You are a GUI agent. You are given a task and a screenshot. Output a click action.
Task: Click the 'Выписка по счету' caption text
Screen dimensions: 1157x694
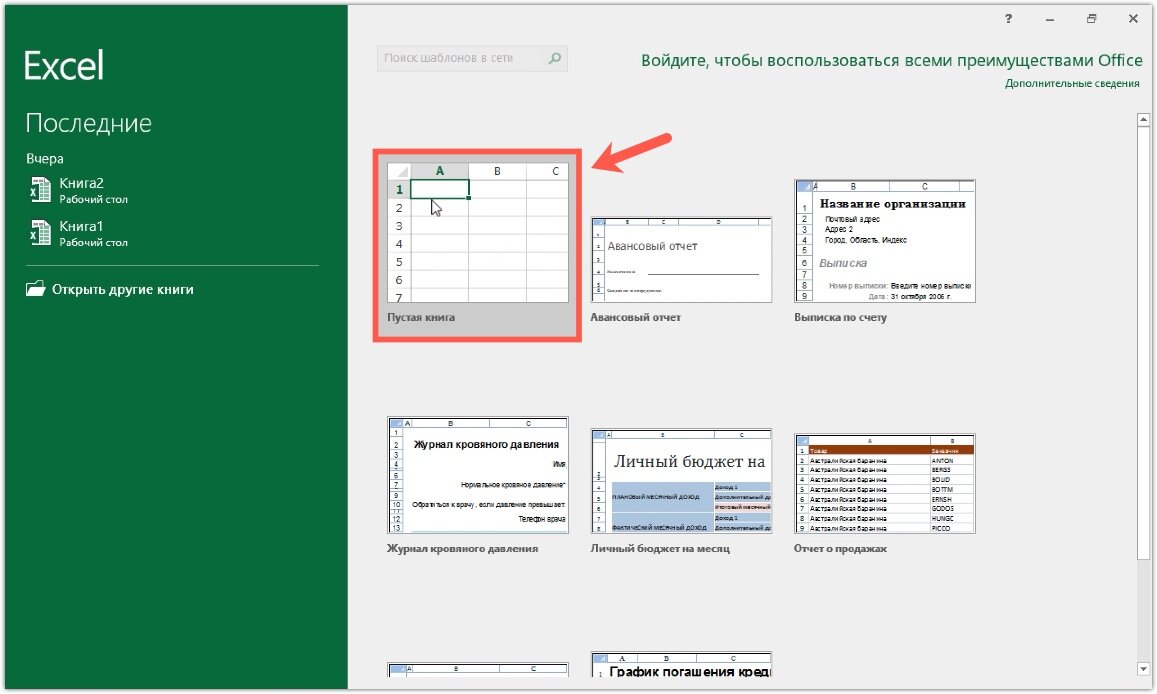coord(840,317)
